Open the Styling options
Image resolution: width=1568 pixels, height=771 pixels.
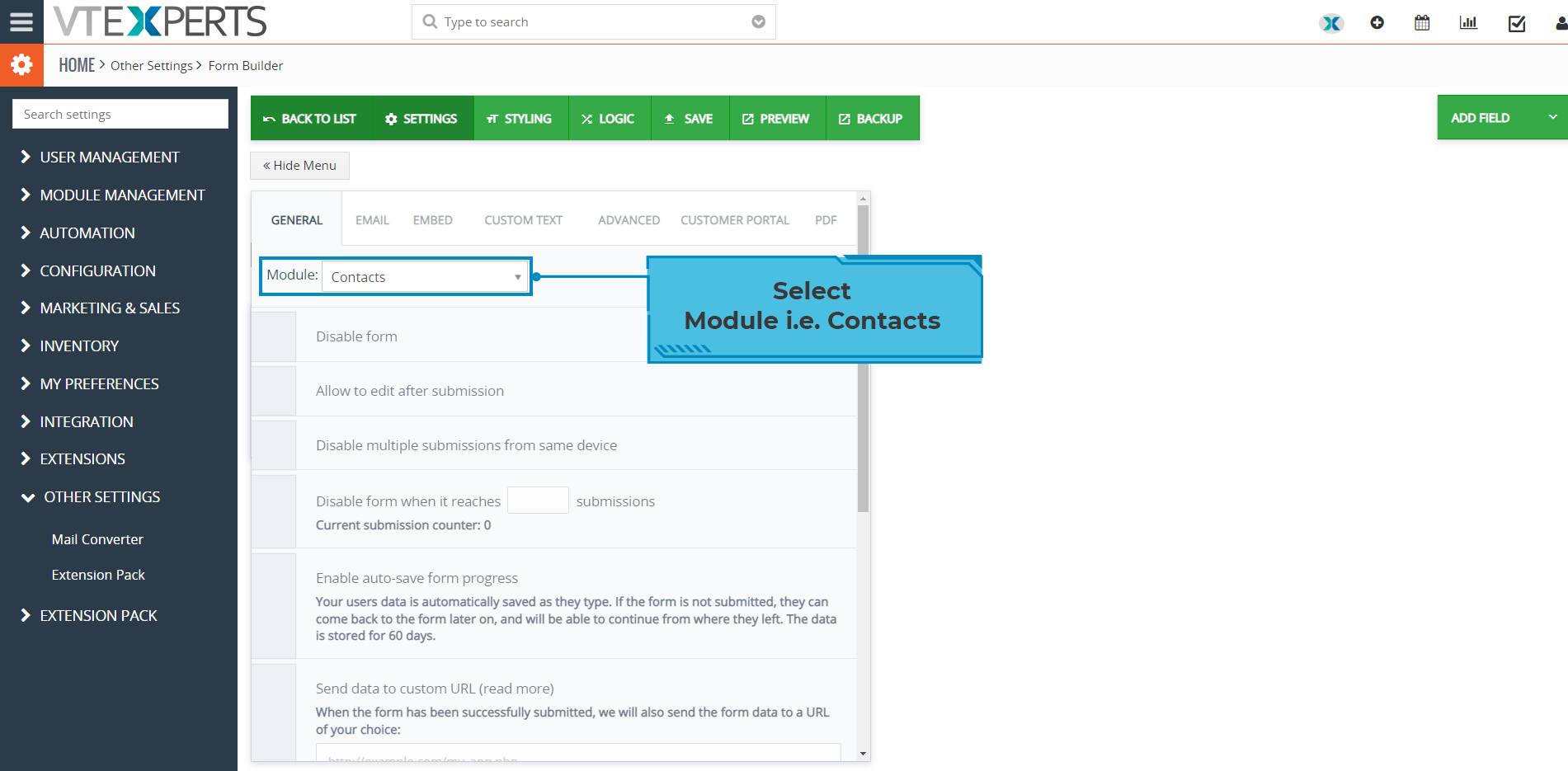click(x=520, y=118)
